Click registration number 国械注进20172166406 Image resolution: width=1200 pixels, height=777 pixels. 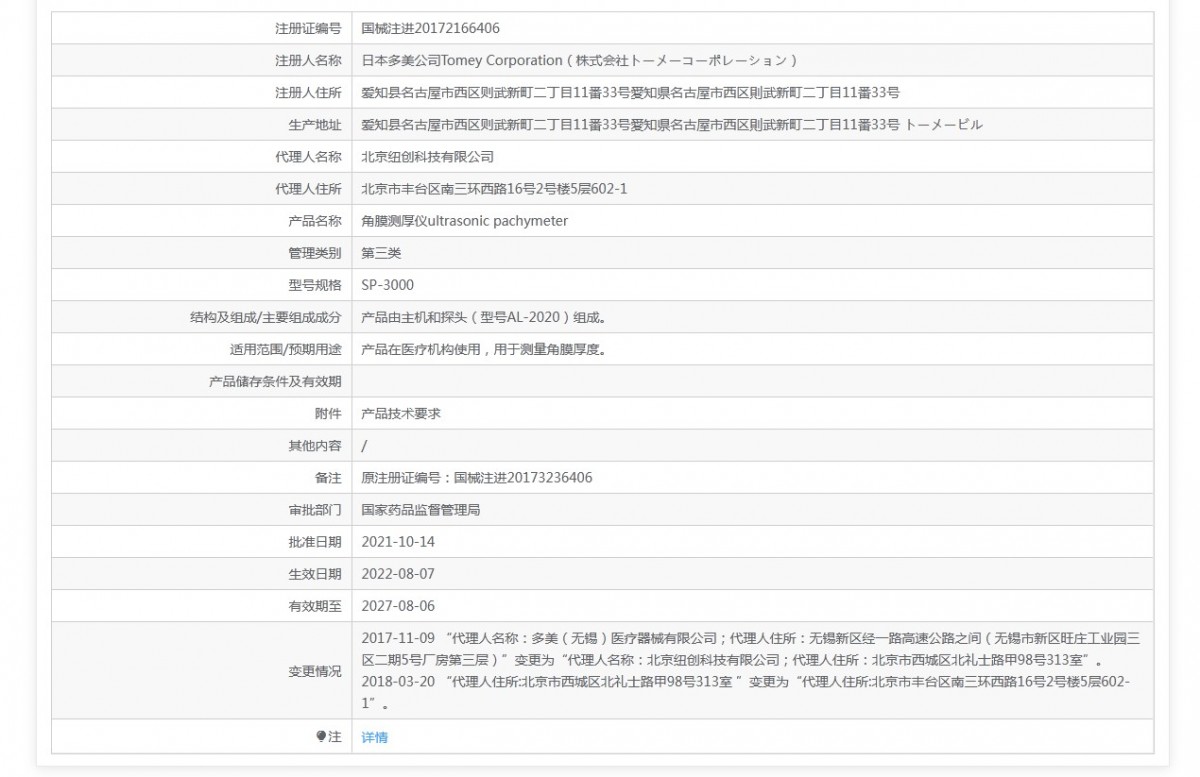point(430,29)
